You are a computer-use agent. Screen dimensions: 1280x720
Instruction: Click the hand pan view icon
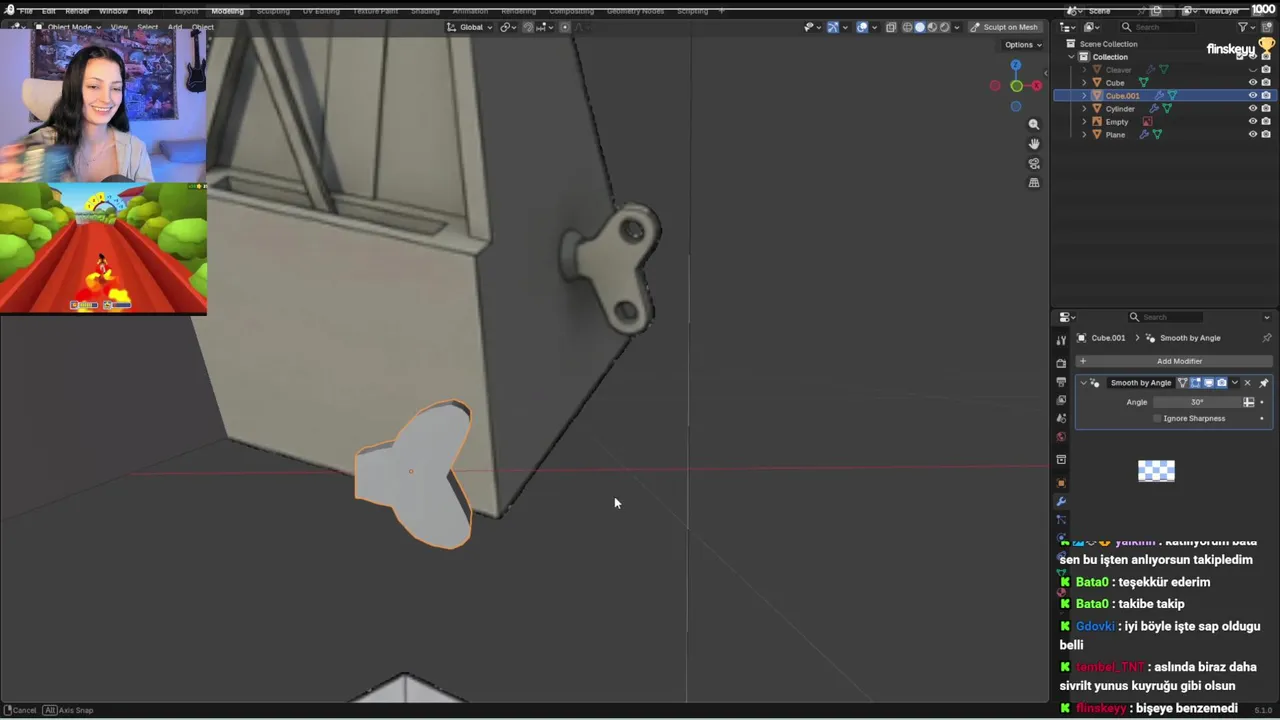(1034, 144)
